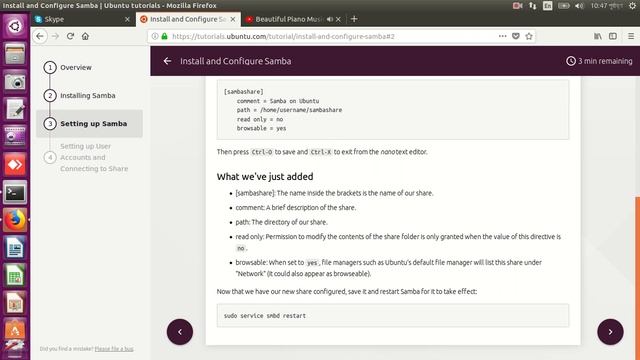Open the text editor in launcher
This screenshot has width=640, height=360.
pos(15,109)
